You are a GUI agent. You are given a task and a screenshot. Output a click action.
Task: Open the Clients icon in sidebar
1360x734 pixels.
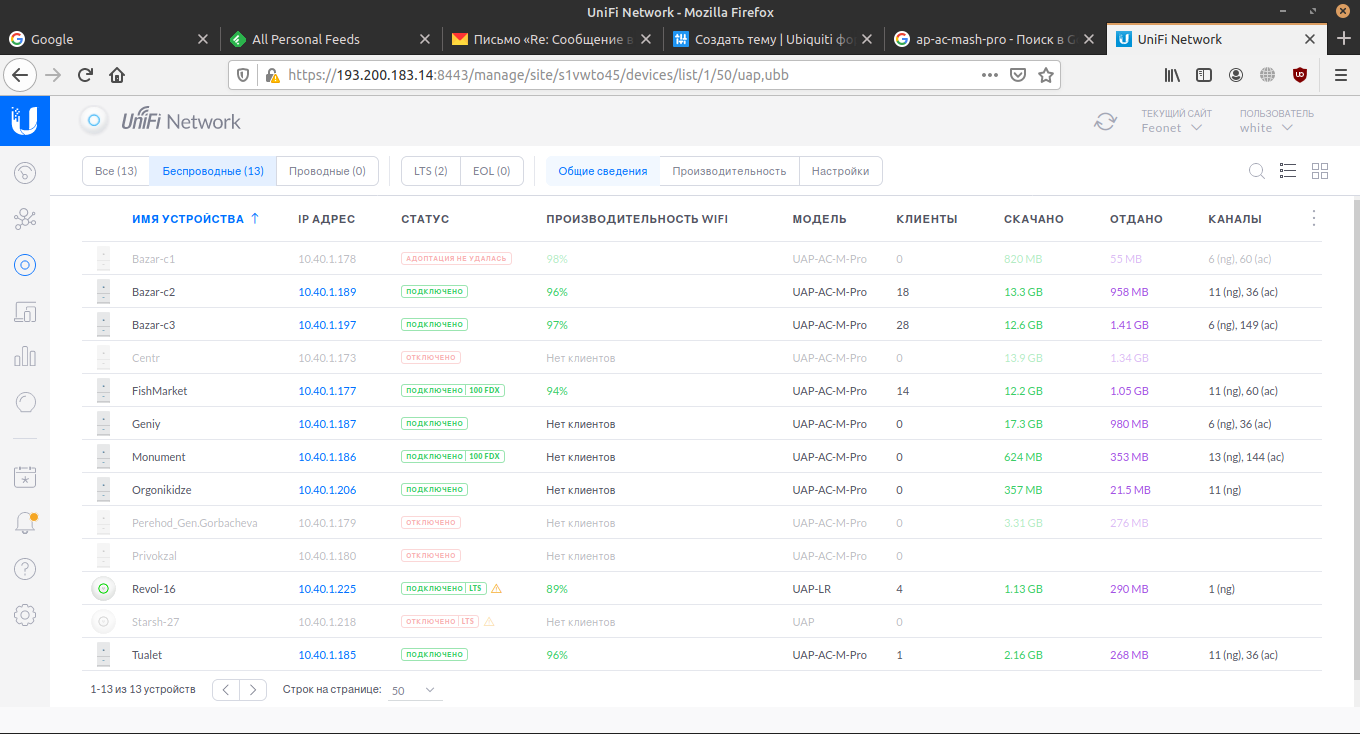click(25, 311)
